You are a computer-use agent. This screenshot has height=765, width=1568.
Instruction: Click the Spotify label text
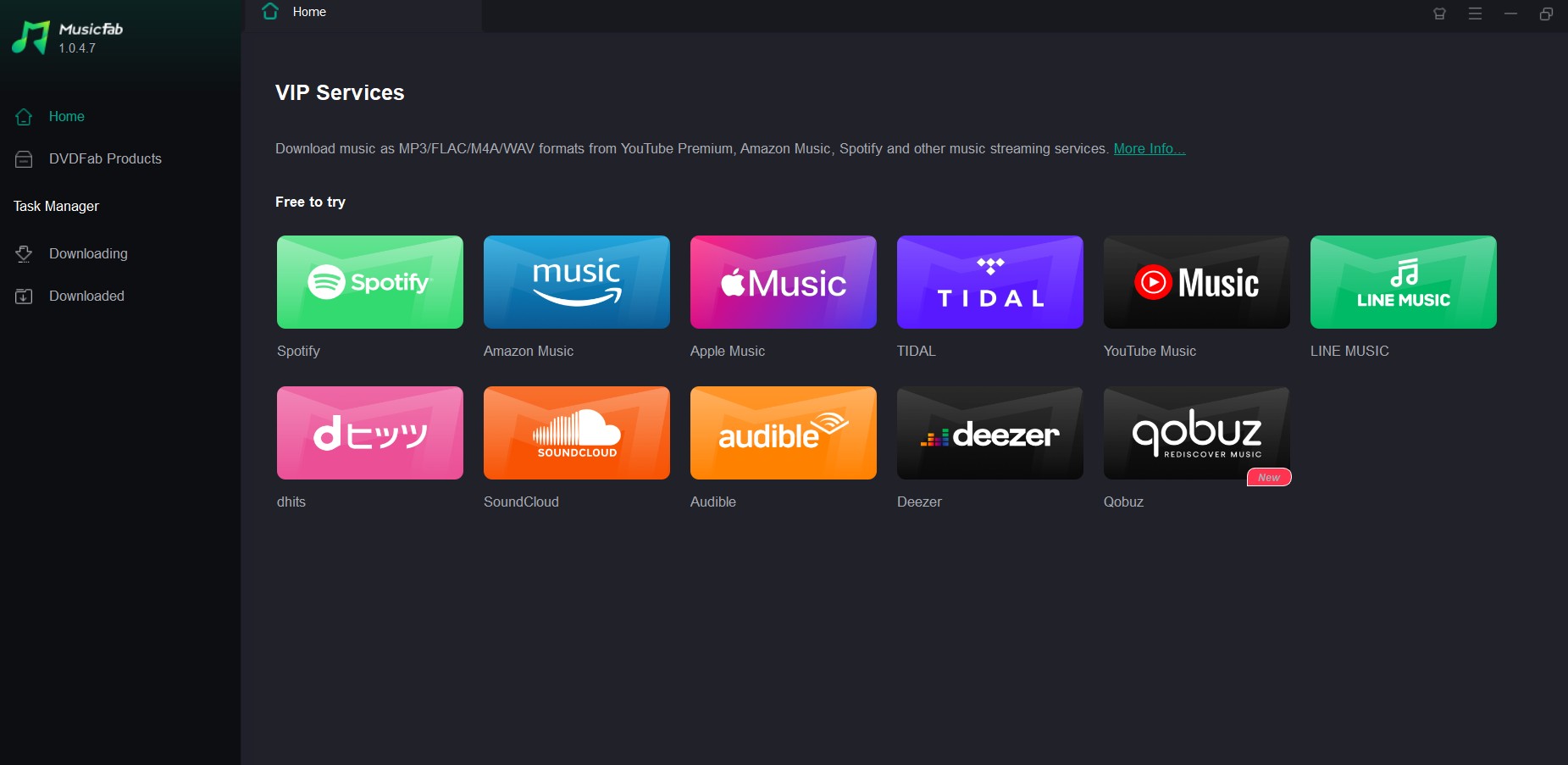pyautogui.click(x=298, y=352)
